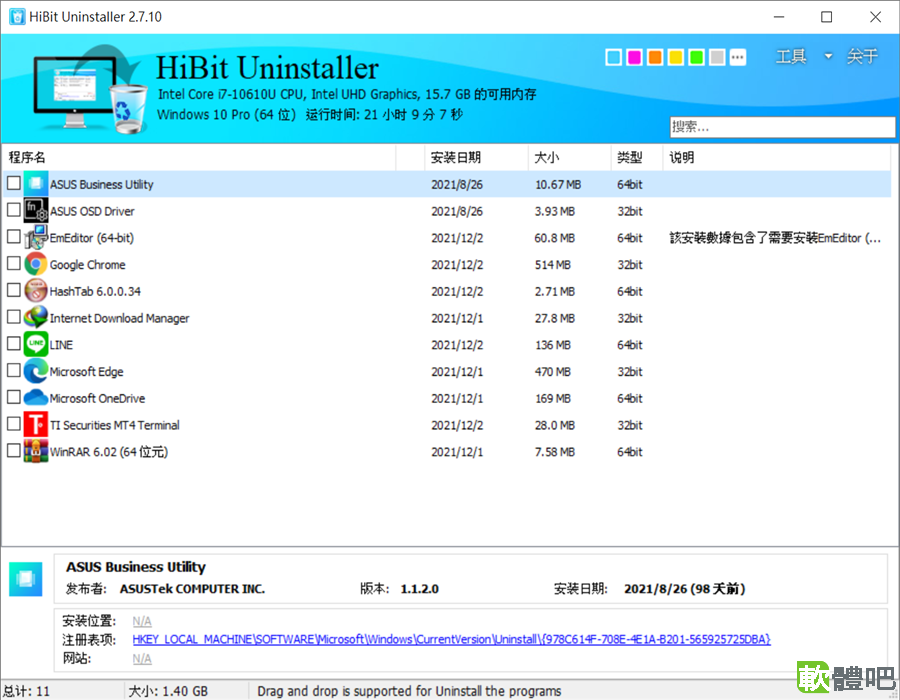
Task: Open the HKEY_LOCAL_MACHINE registry link
Action: pyautogui.click(x=451, y=639)
